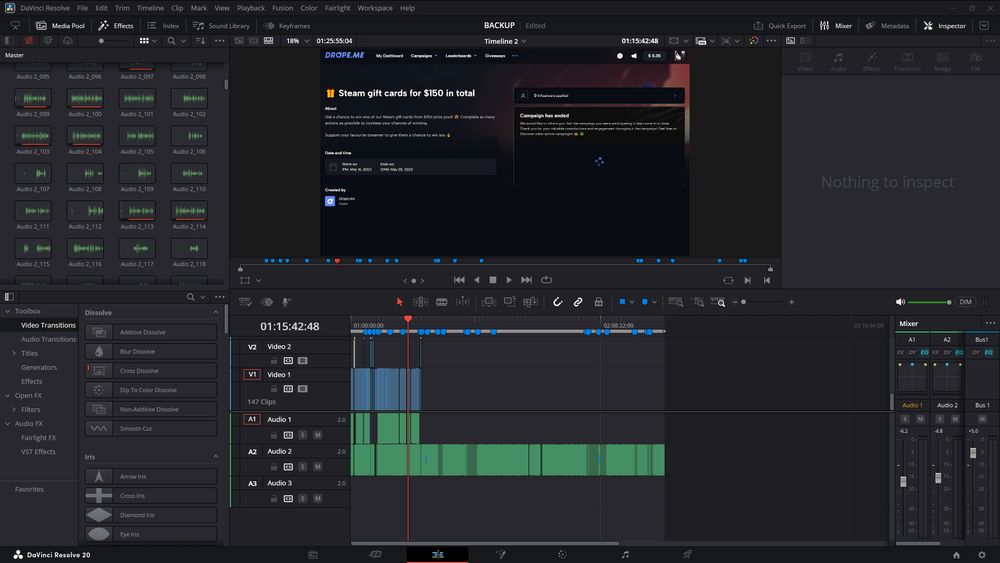
Task: Add a flag with the flag icon
Action: [x=622, y=302]
